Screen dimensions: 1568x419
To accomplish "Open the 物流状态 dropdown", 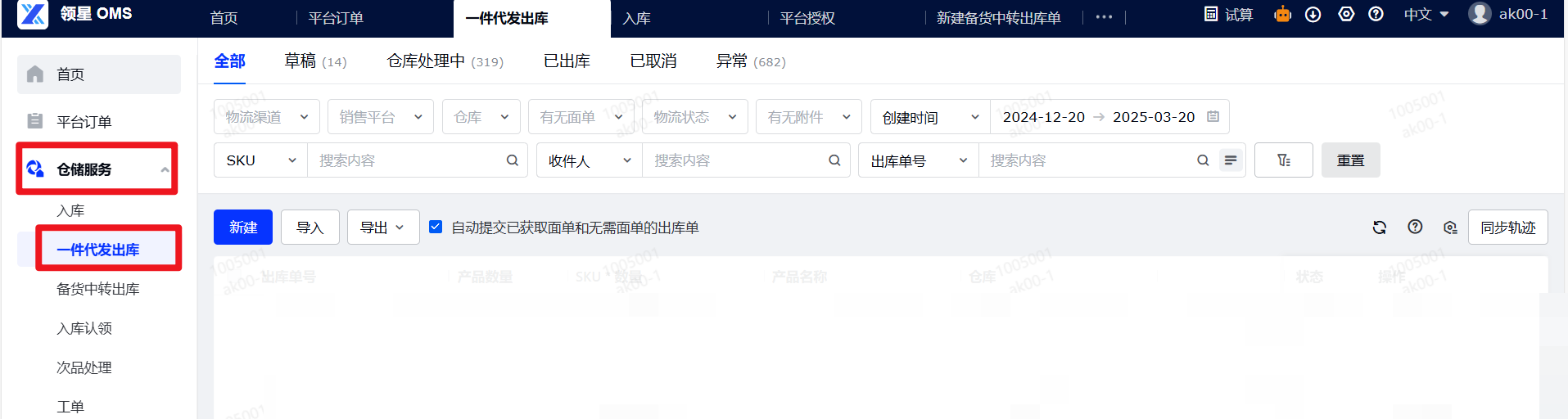I will pyautogui.click(x=695, y=117).
